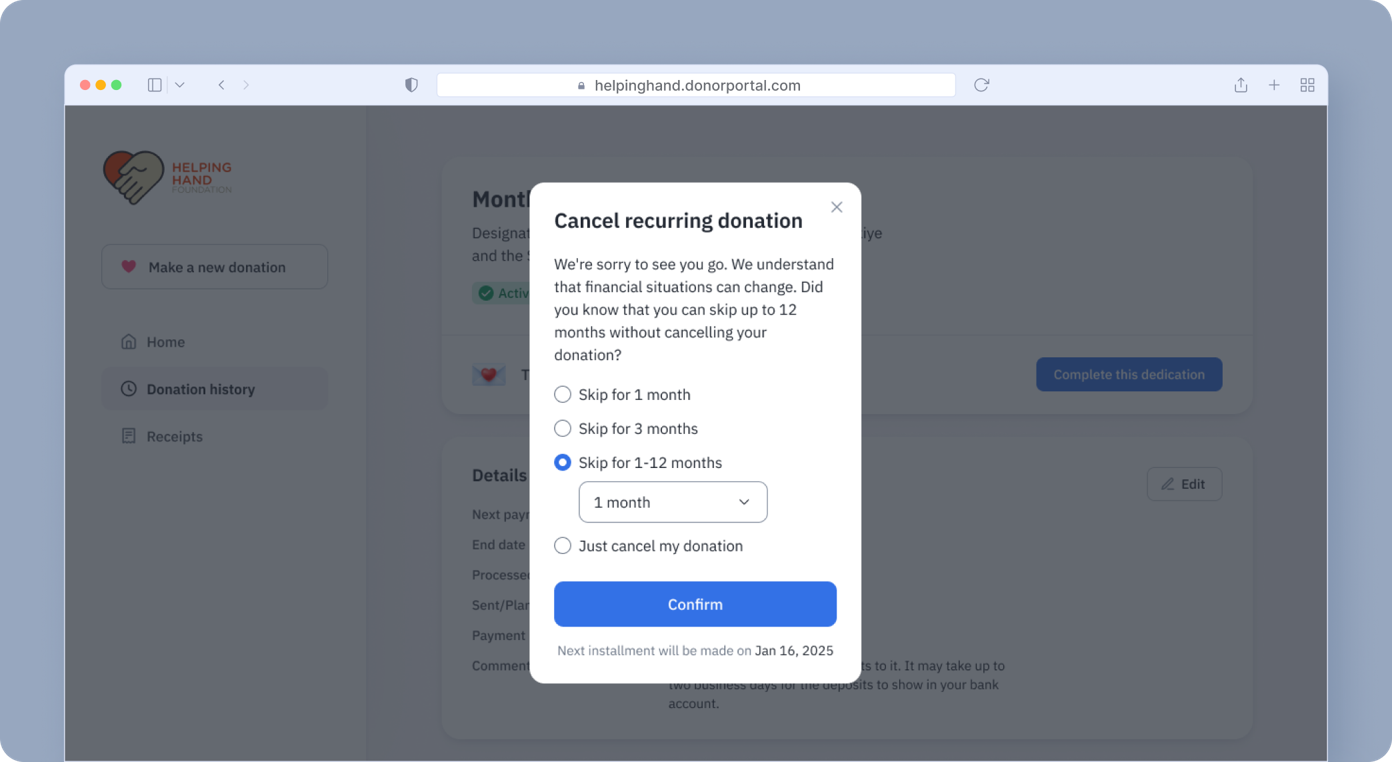Click Complete this dedication
1392x762 pixels.
point(1129,374)
